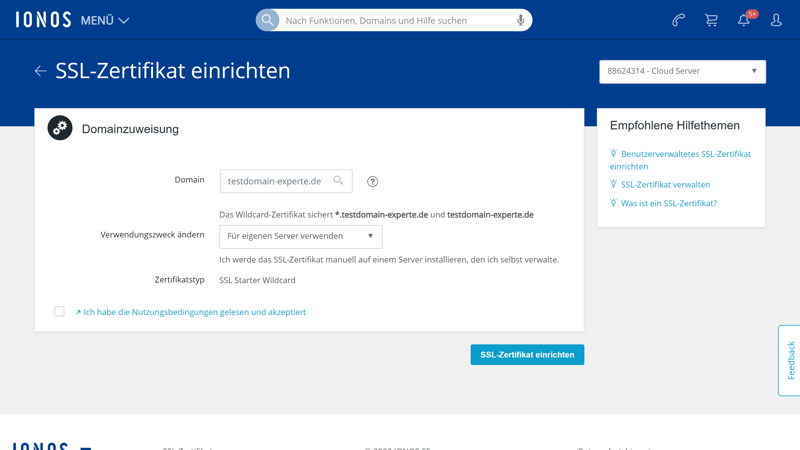Open the shopping cart icon

click(x=711, y=20)
